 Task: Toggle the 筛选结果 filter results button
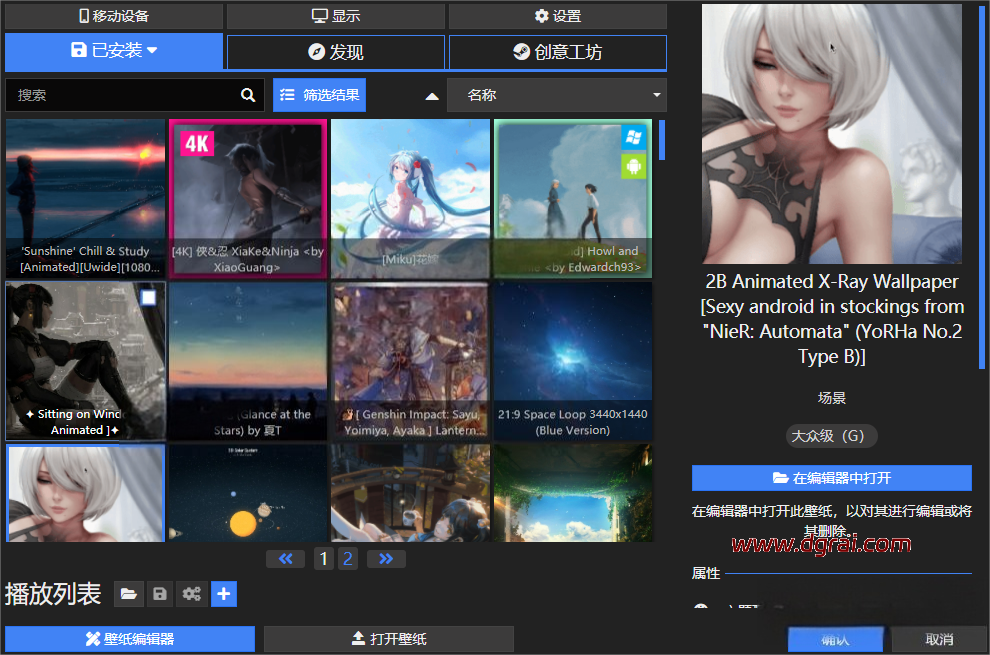pos(319,95)
